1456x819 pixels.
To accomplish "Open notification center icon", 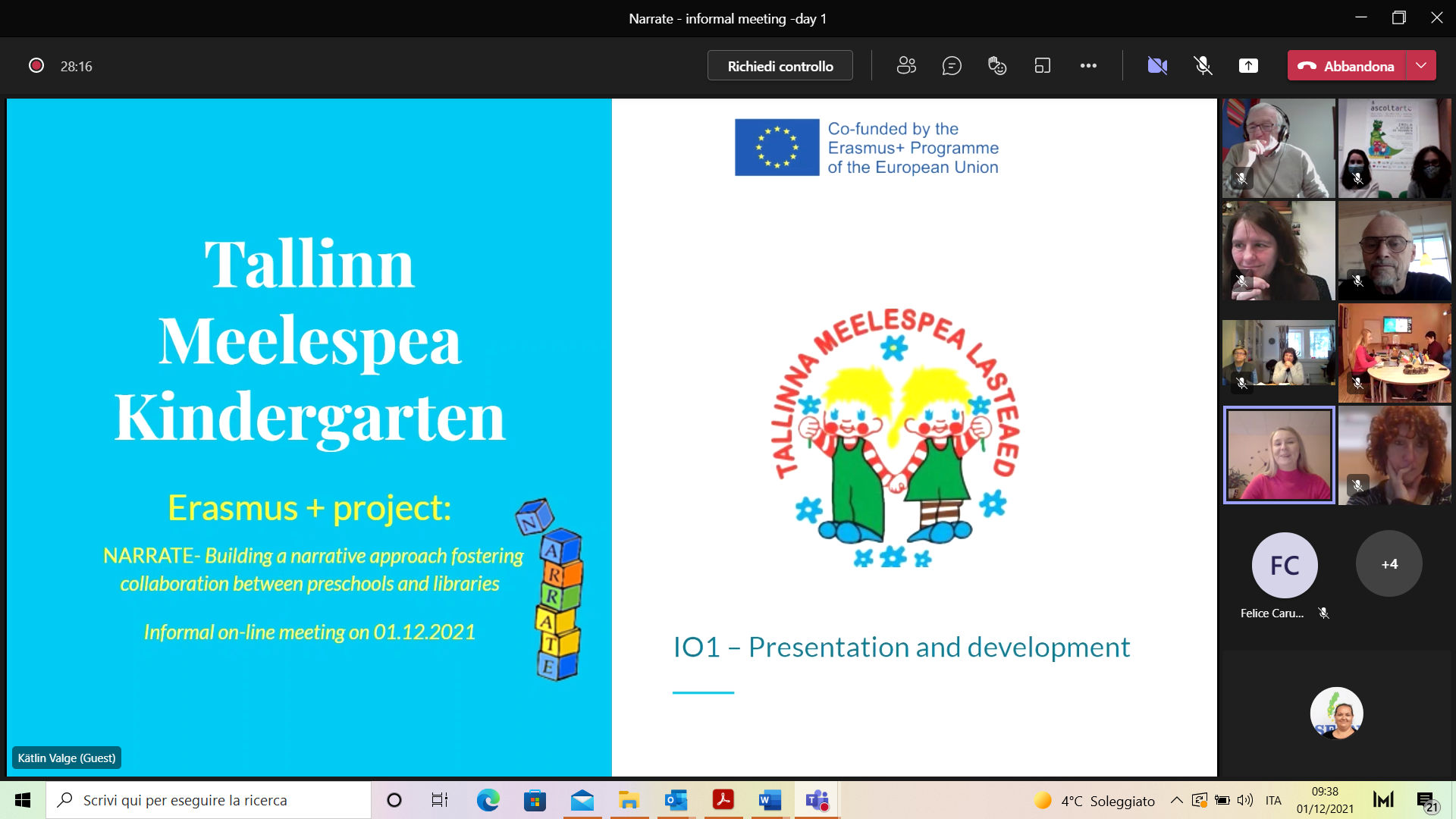I will pos(1427,801).
